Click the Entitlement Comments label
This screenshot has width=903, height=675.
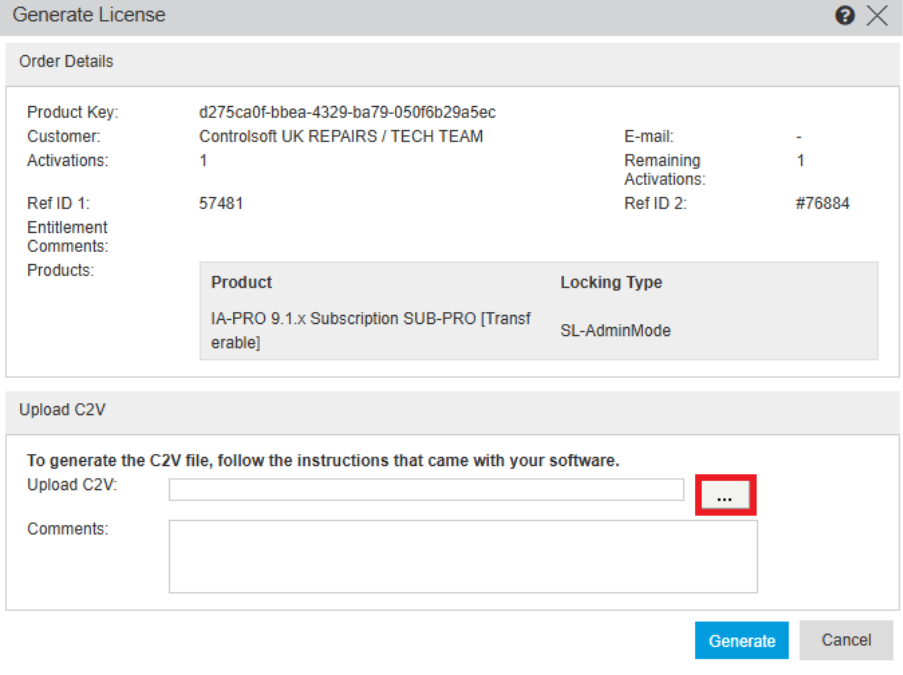(x=68, y=237)
